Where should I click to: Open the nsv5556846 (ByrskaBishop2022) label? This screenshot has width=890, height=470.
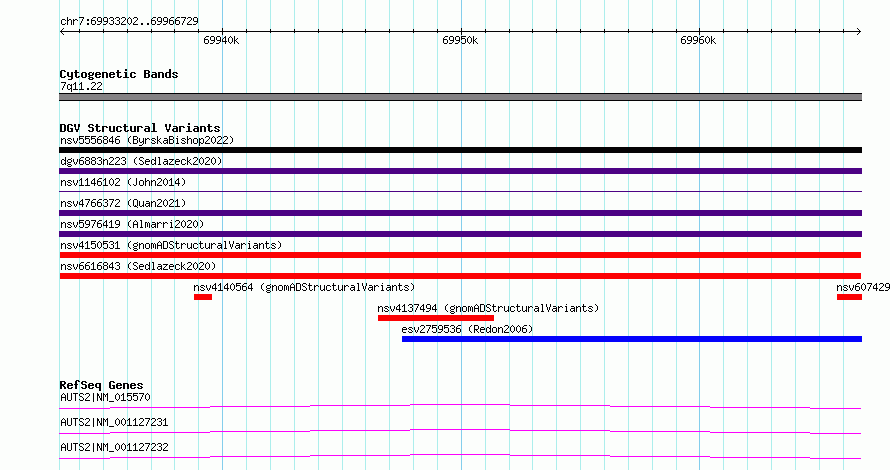[147, 140]
